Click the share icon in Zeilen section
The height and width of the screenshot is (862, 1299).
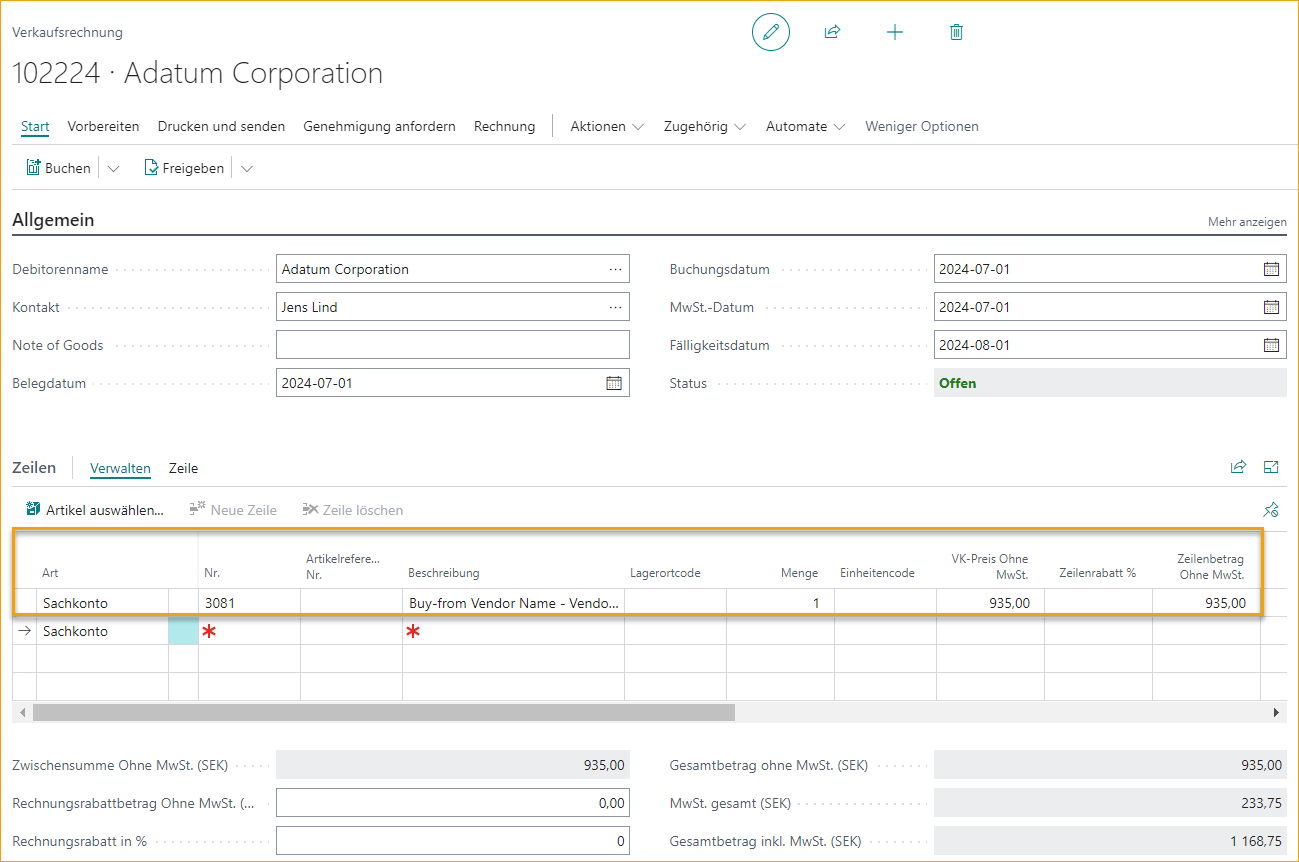coord(1238,467)
